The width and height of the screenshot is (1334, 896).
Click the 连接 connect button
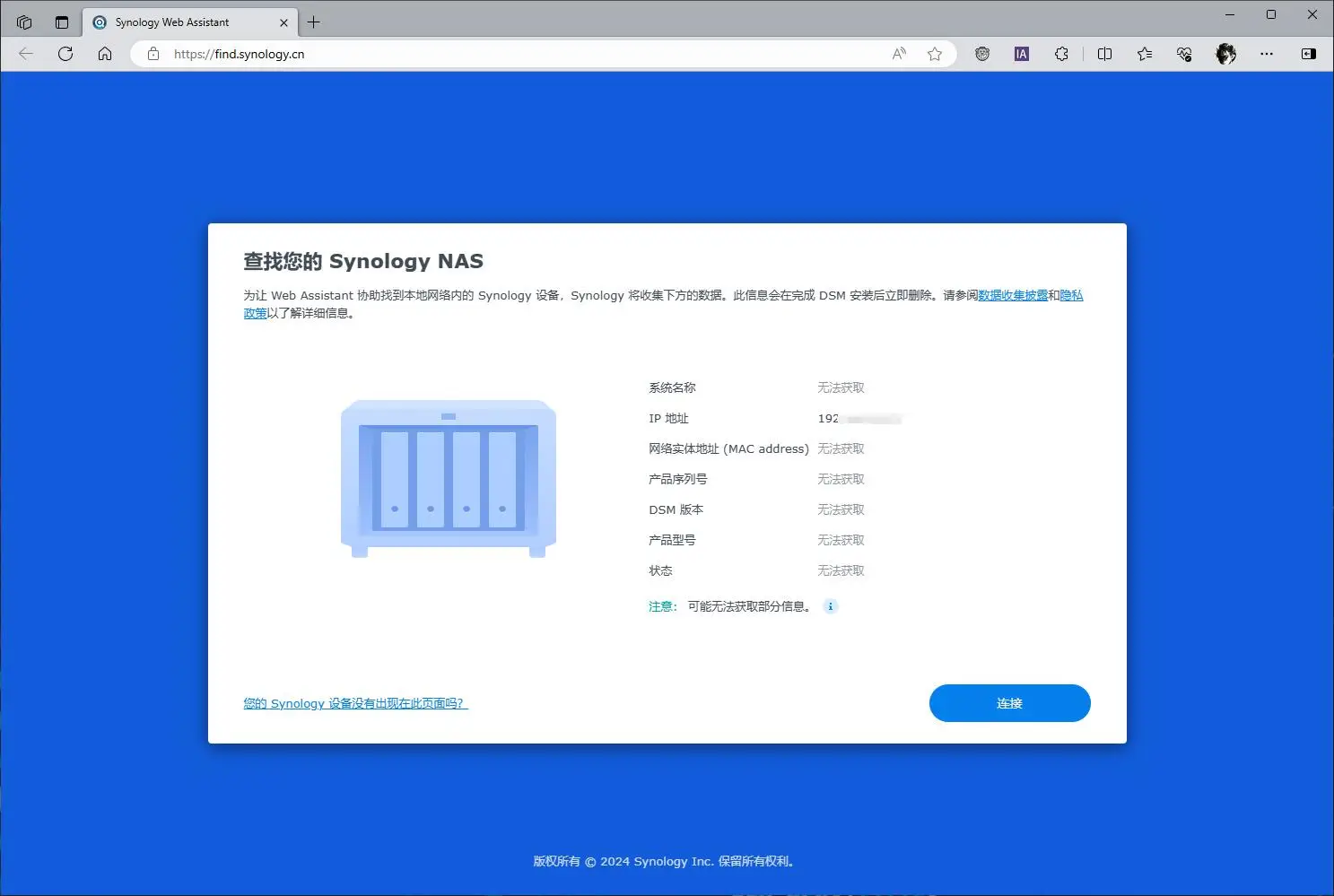(x=1009, y=703)
